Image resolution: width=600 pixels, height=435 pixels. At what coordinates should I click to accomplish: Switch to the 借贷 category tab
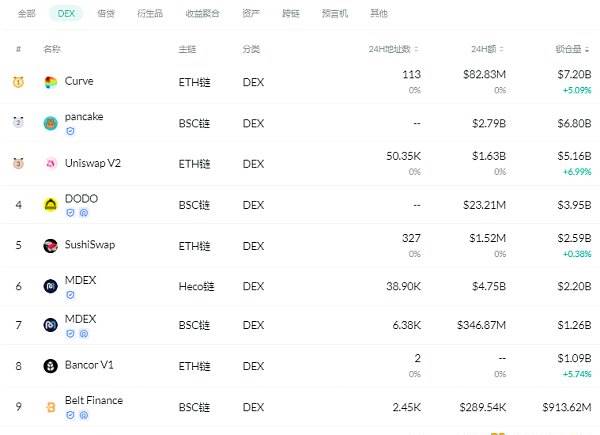105,14
